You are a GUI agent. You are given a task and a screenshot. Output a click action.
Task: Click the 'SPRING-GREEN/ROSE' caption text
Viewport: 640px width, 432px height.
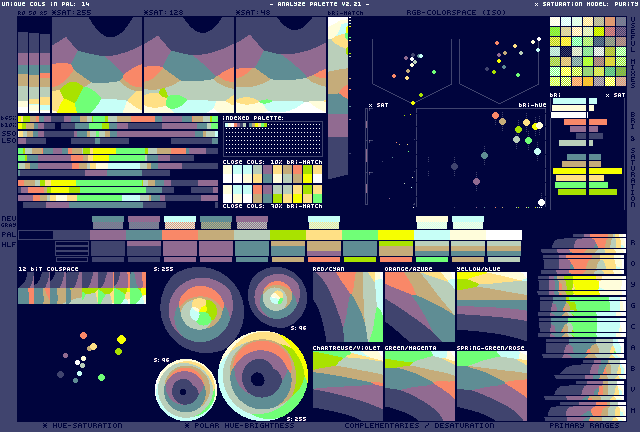[490, 348]
